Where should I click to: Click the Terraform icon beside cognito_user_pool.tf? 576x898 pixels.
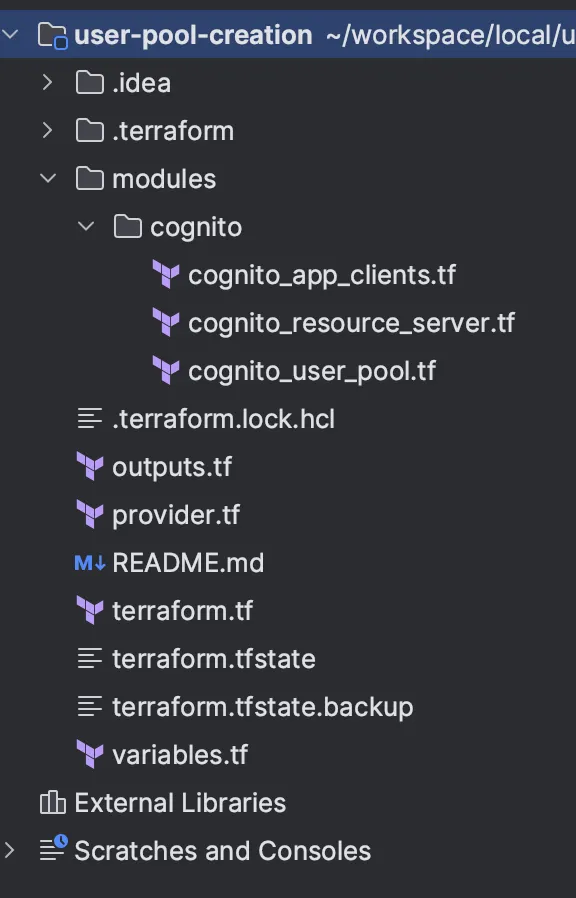tap(167, 370)
